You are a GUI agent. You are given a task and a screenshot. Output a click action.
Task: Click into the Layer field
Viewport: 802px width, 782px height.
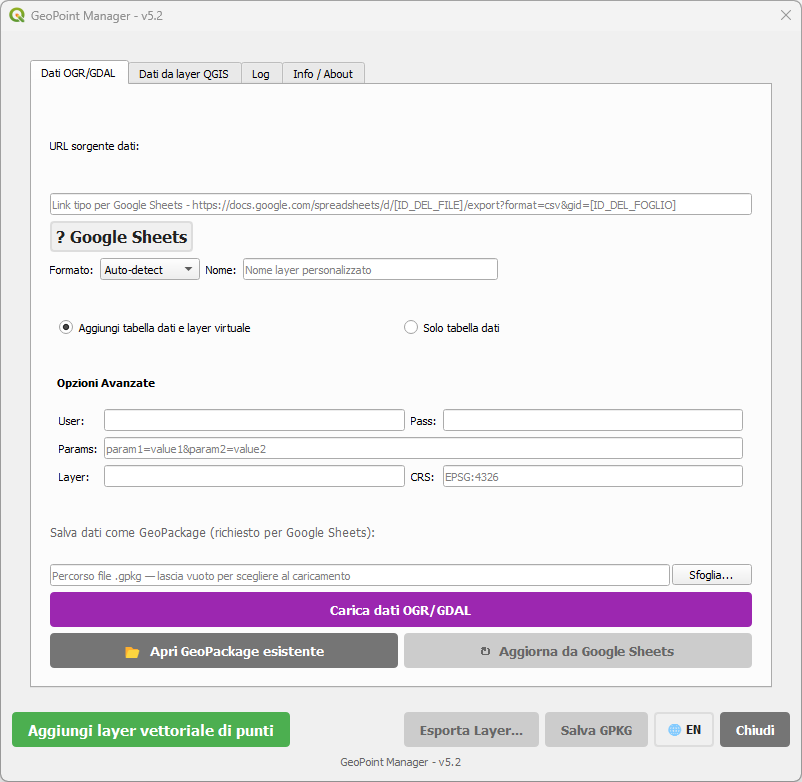click(254, 477)
